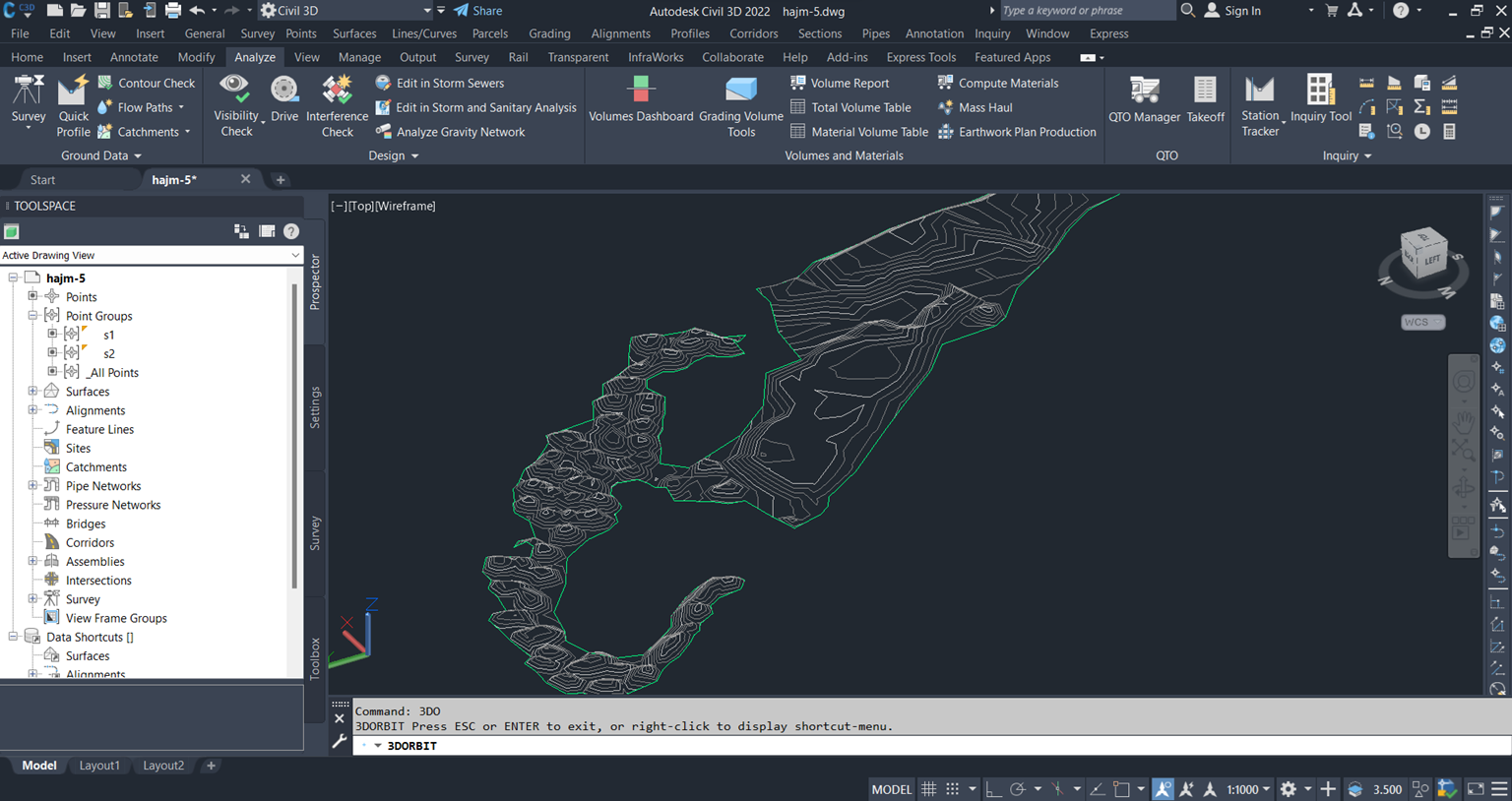Expand the Surfaces tree node

32,392
